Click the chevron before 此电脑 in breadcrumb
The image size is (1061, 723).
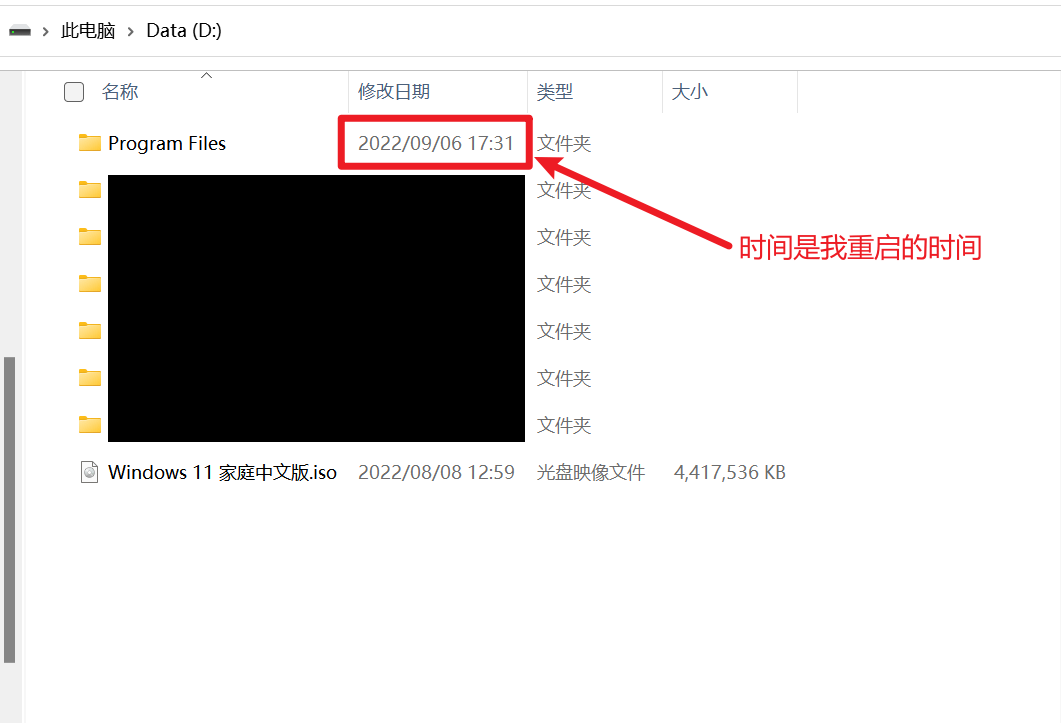[45, 30]
